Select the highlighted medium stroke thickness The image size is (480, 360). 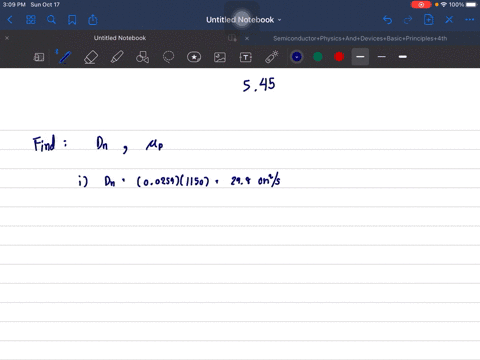360,57
